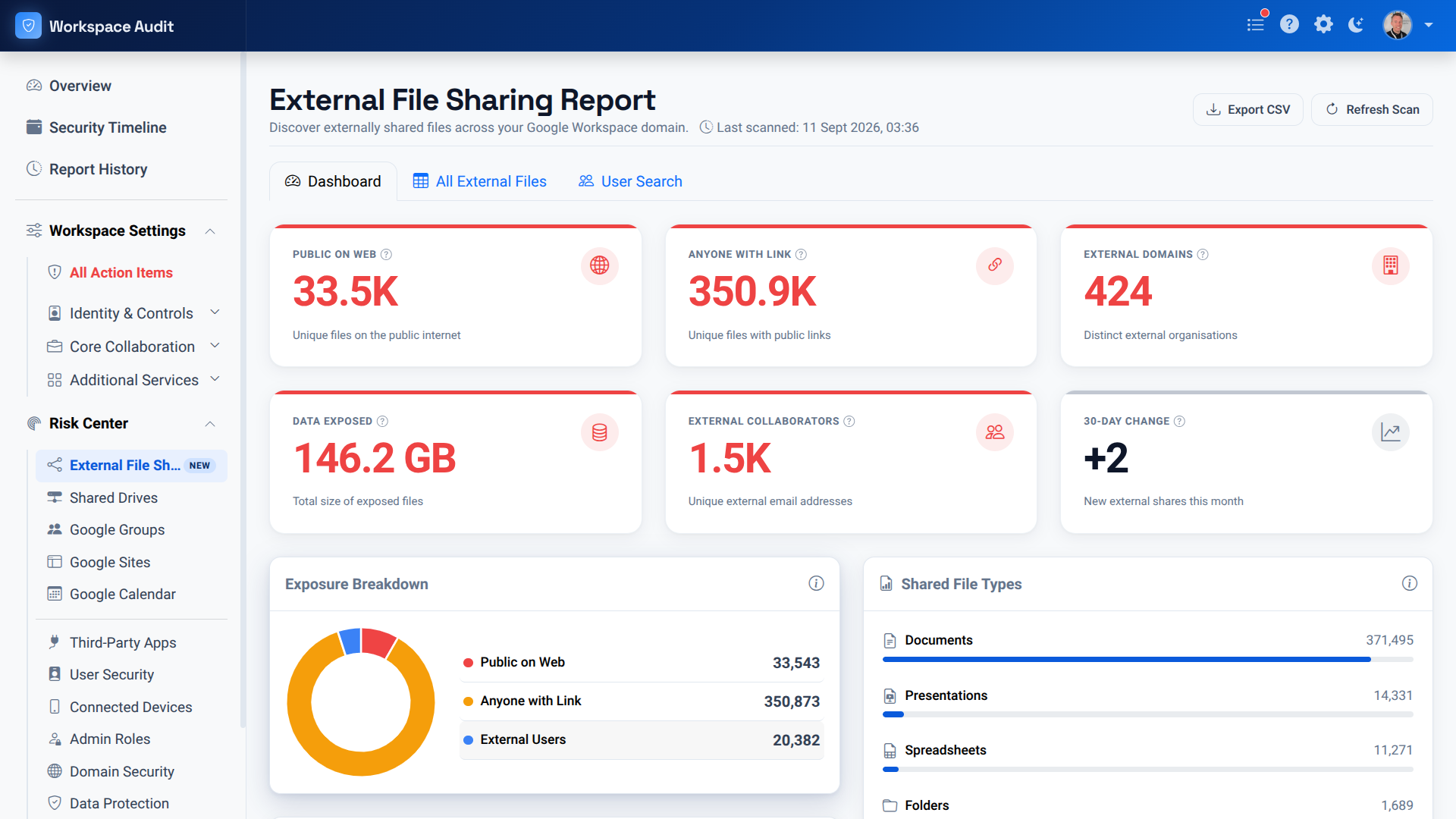
Task: Open Third-Party Apps report
Action: (123, 642)
